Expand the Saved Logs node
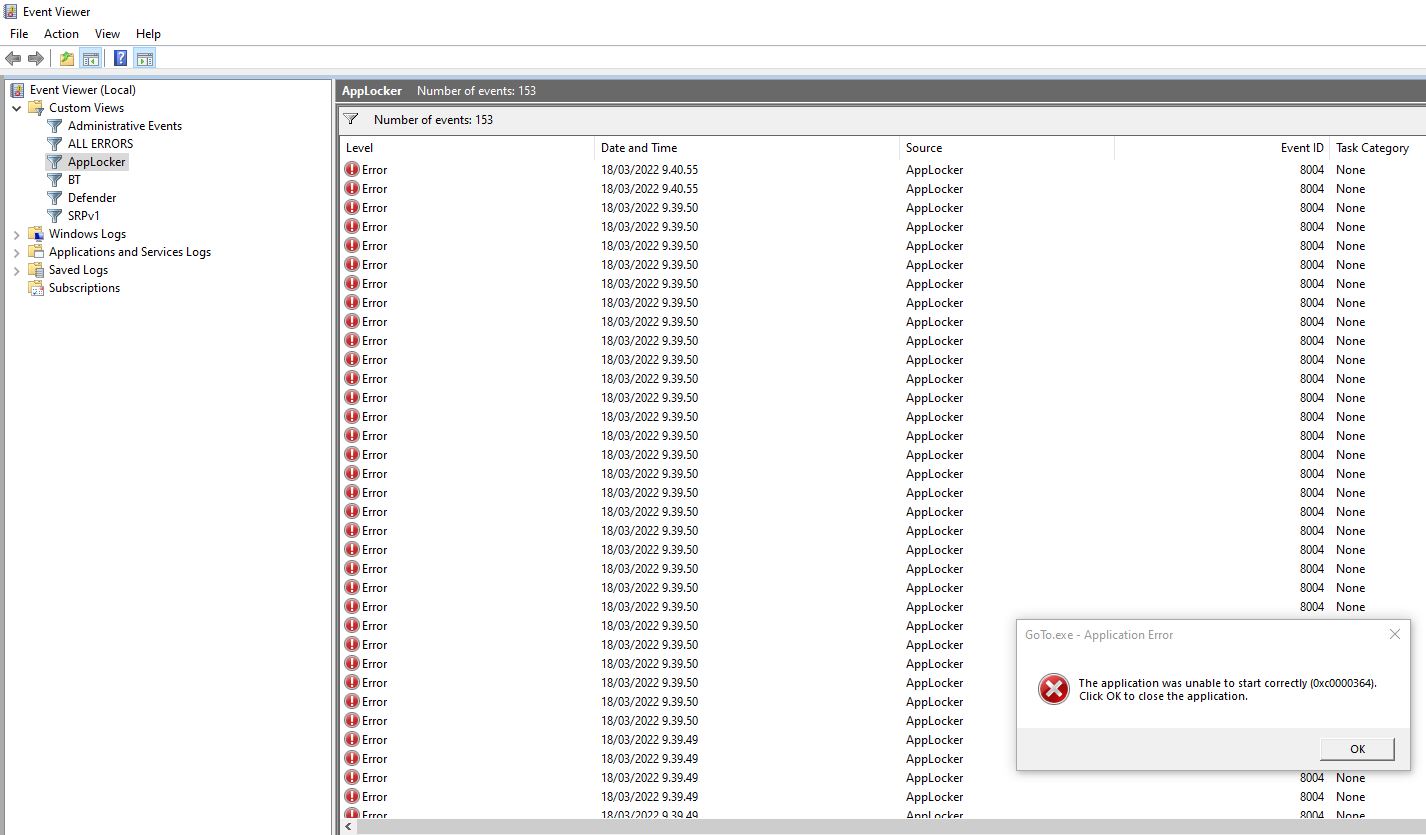This screenshot has height=835, width=1426. (x=17, y=270)
